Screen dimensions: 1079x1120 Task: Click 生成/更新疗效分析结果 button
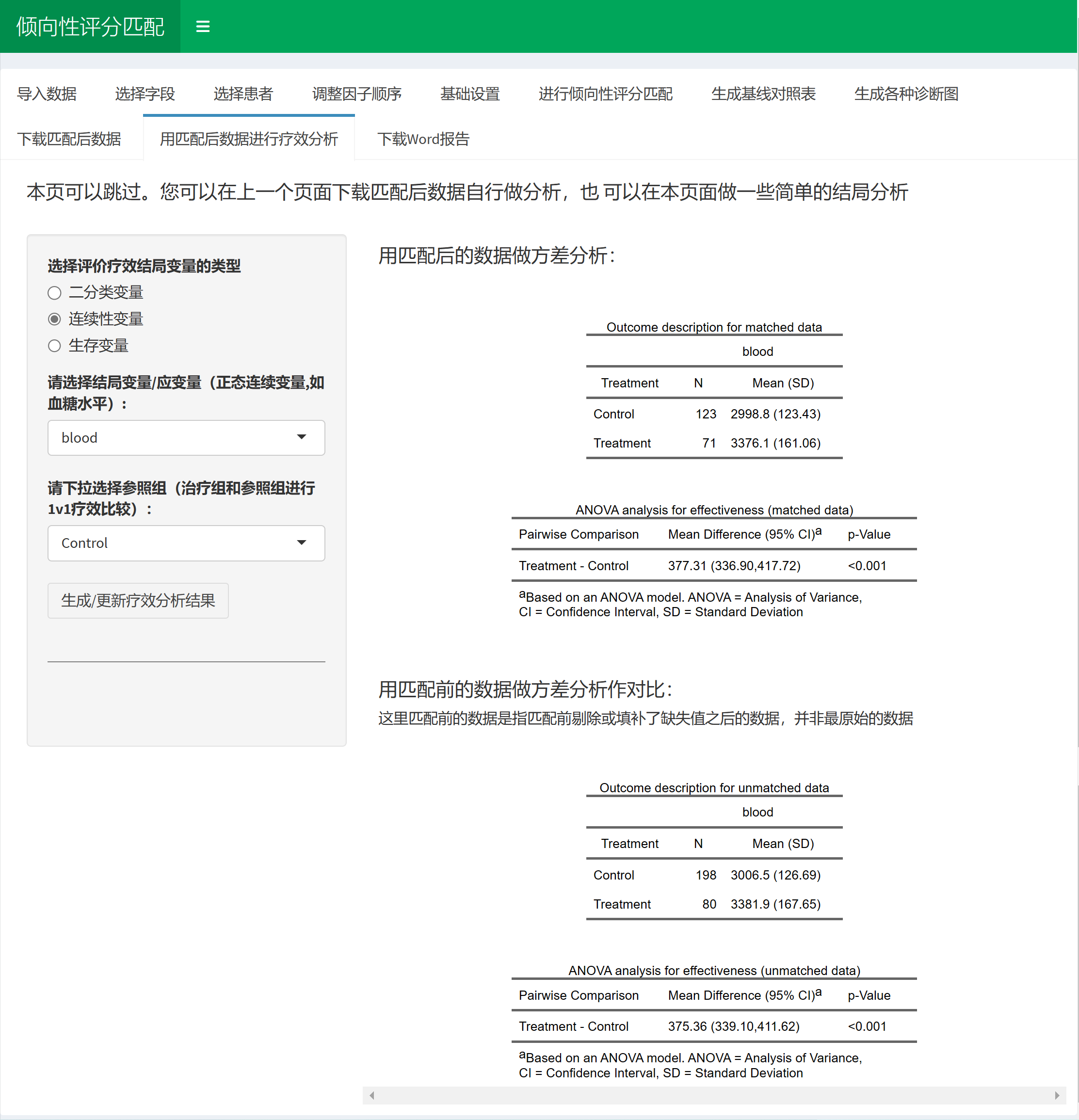(138, 601)
